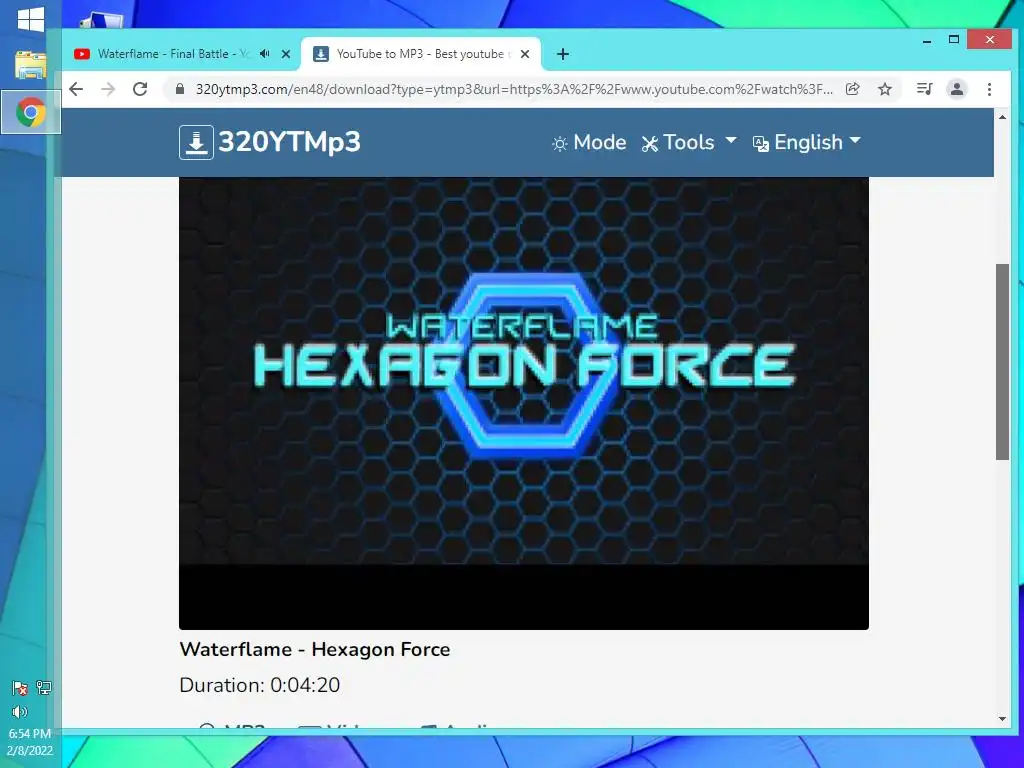Viewport: 1024px width, 768px height.
Task: Close the Chrome window
Action: click(x=990, y=40)
